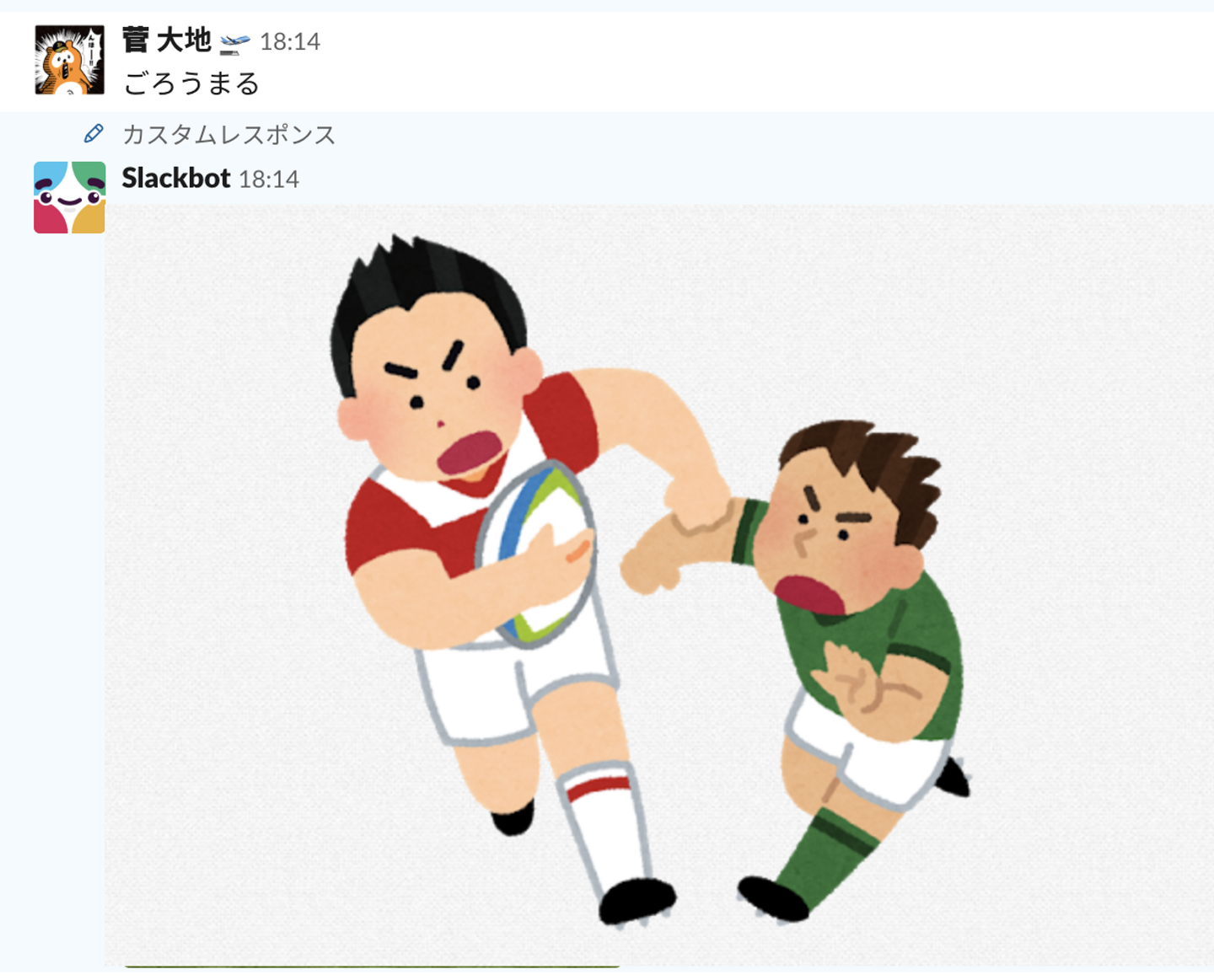
Task: Open the カスタムレスポンス label
Action: (229, 135)
